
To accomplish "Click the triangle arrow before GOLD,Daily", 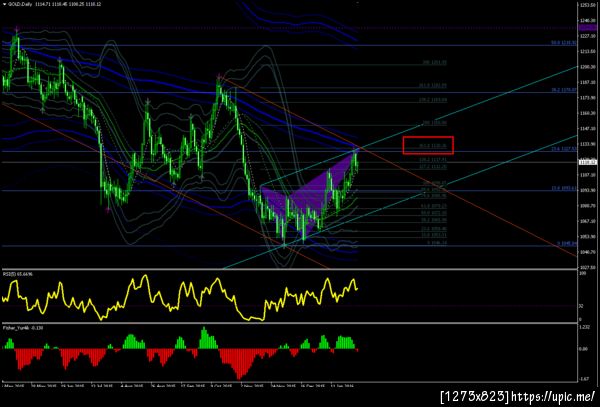I will pyautogui.click(x=4, y=4).
